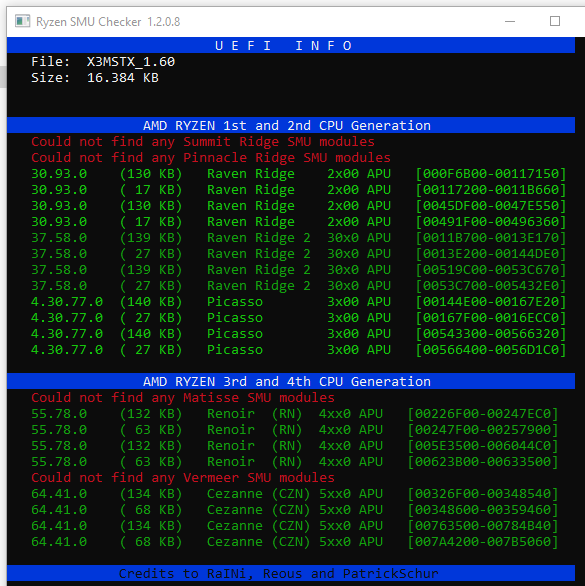Click the Ryzen SMU Checker app icon
585x586 pixels.
(x=22, y=21)
